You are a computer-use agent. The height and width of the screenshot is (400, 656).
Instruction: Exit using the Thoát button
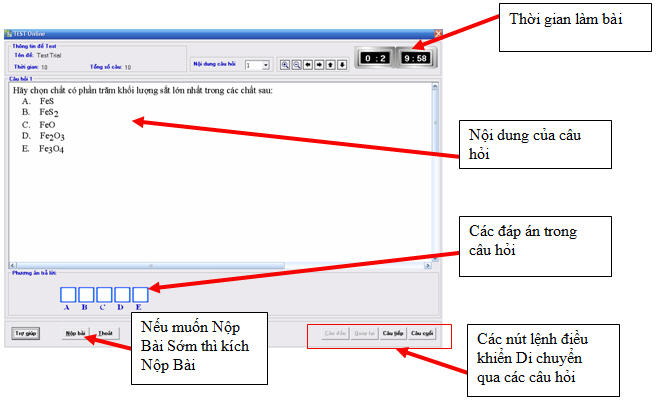(x=105, y=333)
